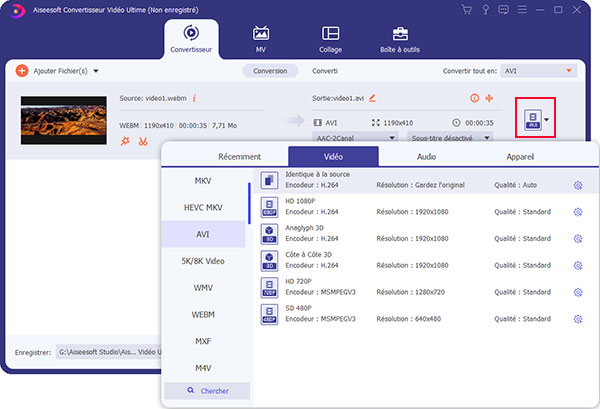Open settings gear for Identique à la source

(577, 185)
